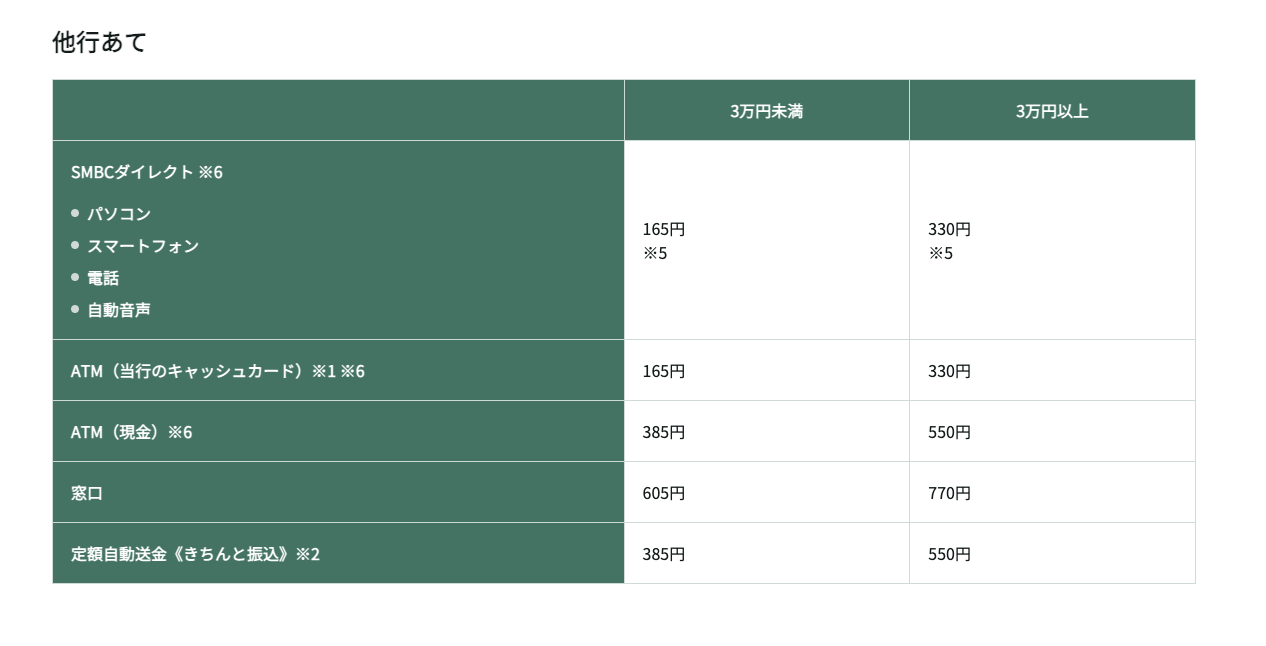
Task: Select the 3万円未満 column header
Action: pos(766,111)
